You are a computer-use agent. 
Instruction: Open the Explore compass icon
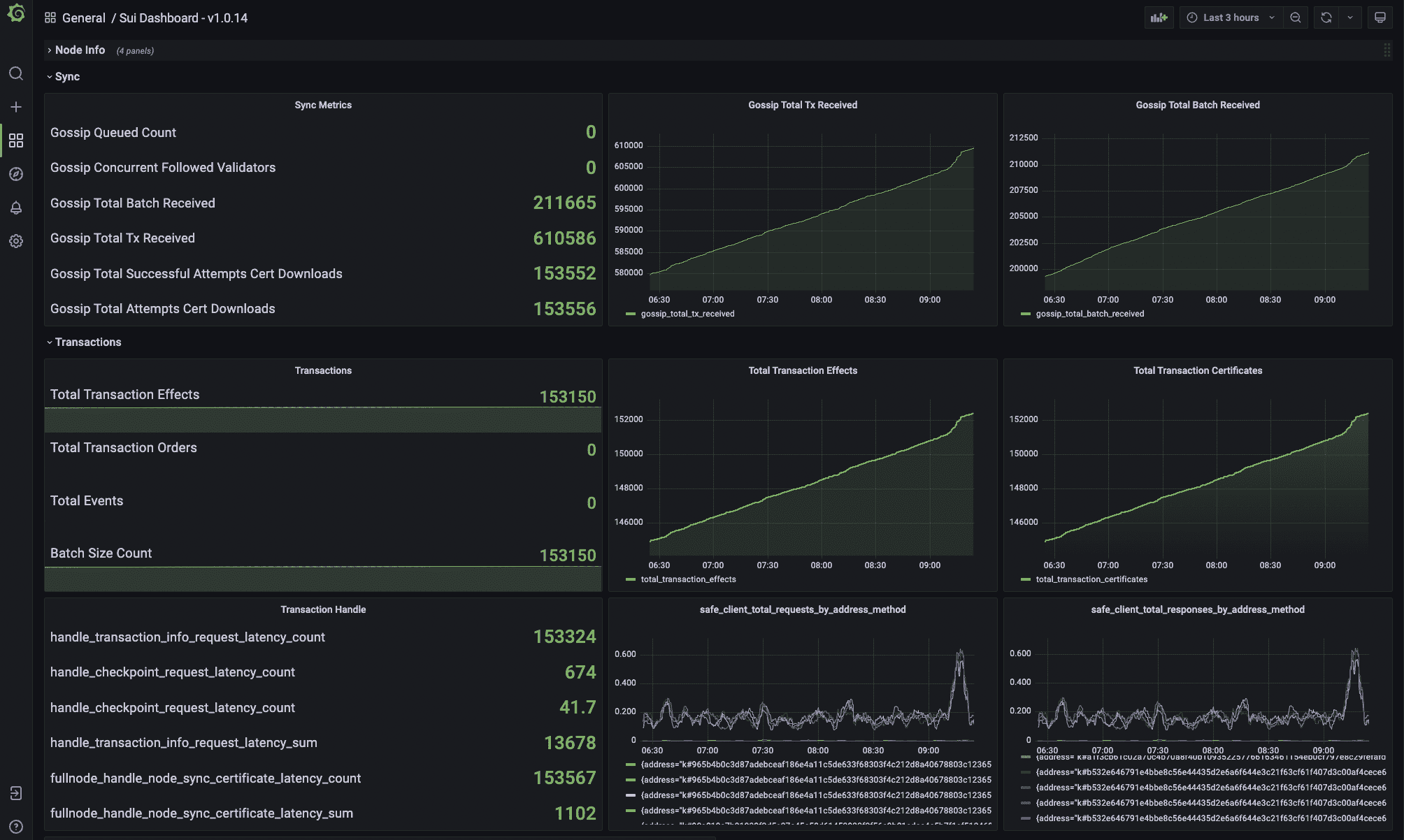point(16,174)
